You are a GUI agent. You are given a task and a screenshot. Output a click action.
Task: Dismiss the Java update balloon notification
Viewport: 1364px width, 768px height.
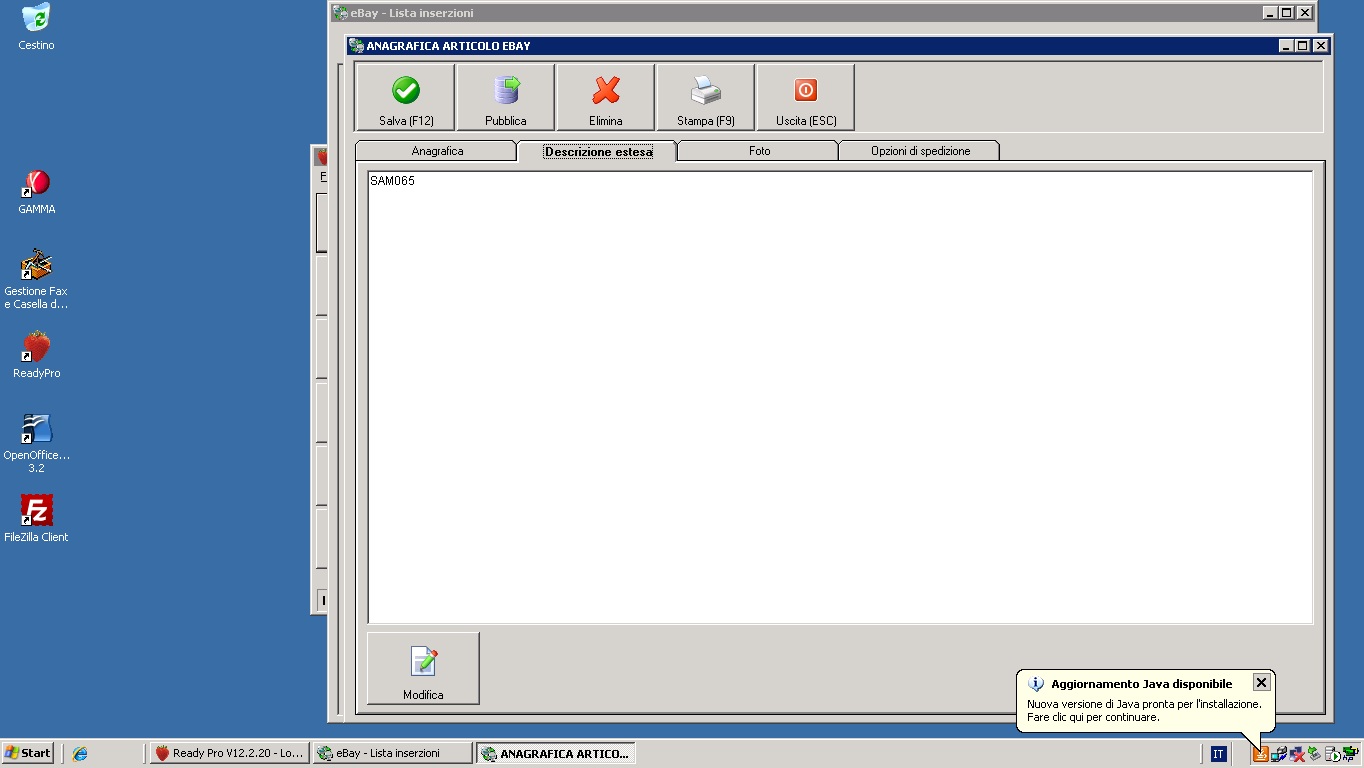1261,682
